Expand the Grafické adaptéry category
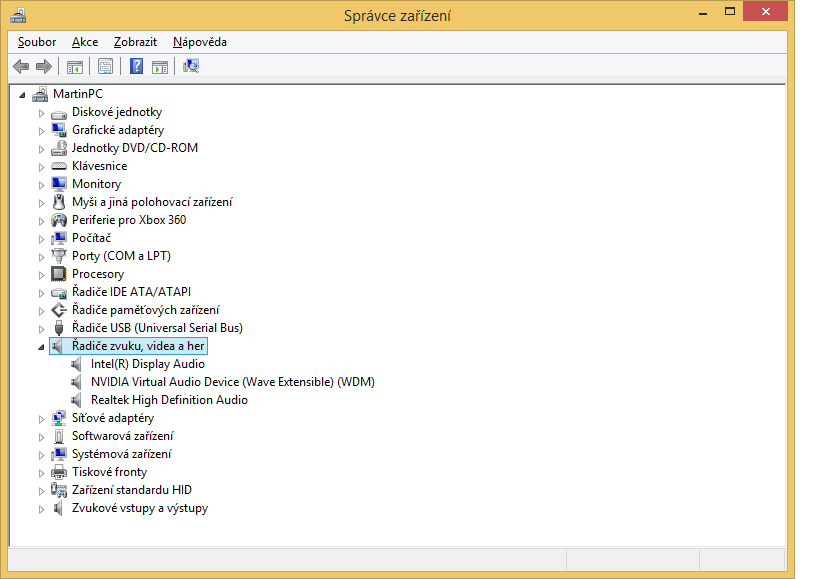Screen dimensions: 816x579 [x=41, y=130]
